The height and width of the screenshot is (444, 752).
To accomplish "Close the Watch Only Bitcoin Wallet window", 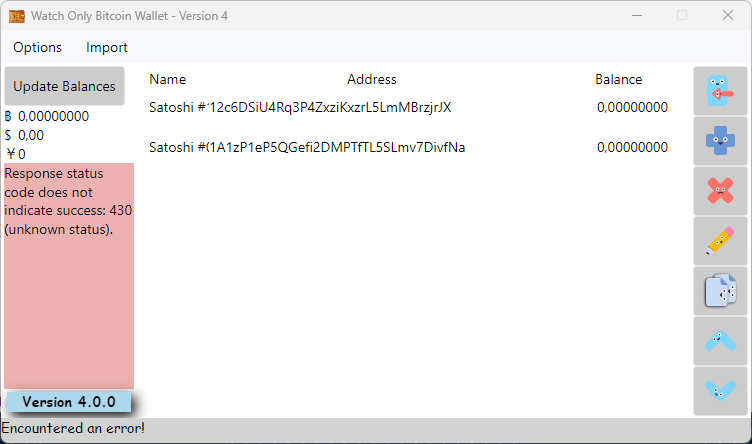I will pyautogui.click(x=728, y=15).
